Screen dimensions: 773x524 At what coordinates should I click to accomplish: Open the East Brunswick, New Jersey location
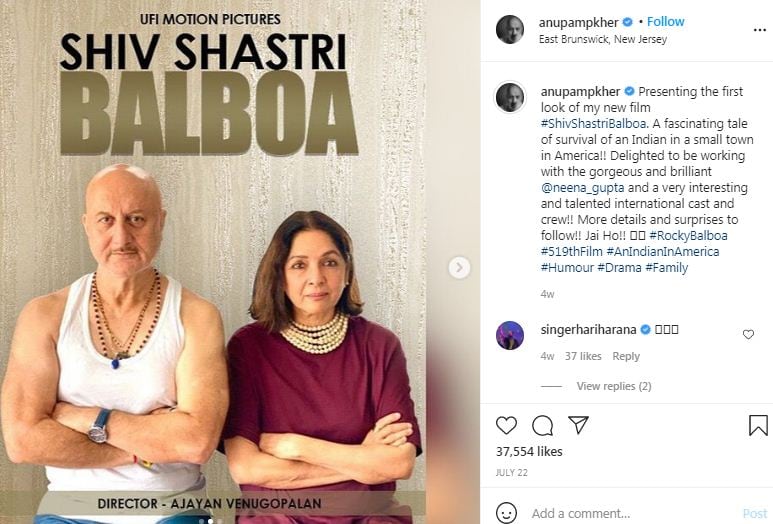[602, 39]
